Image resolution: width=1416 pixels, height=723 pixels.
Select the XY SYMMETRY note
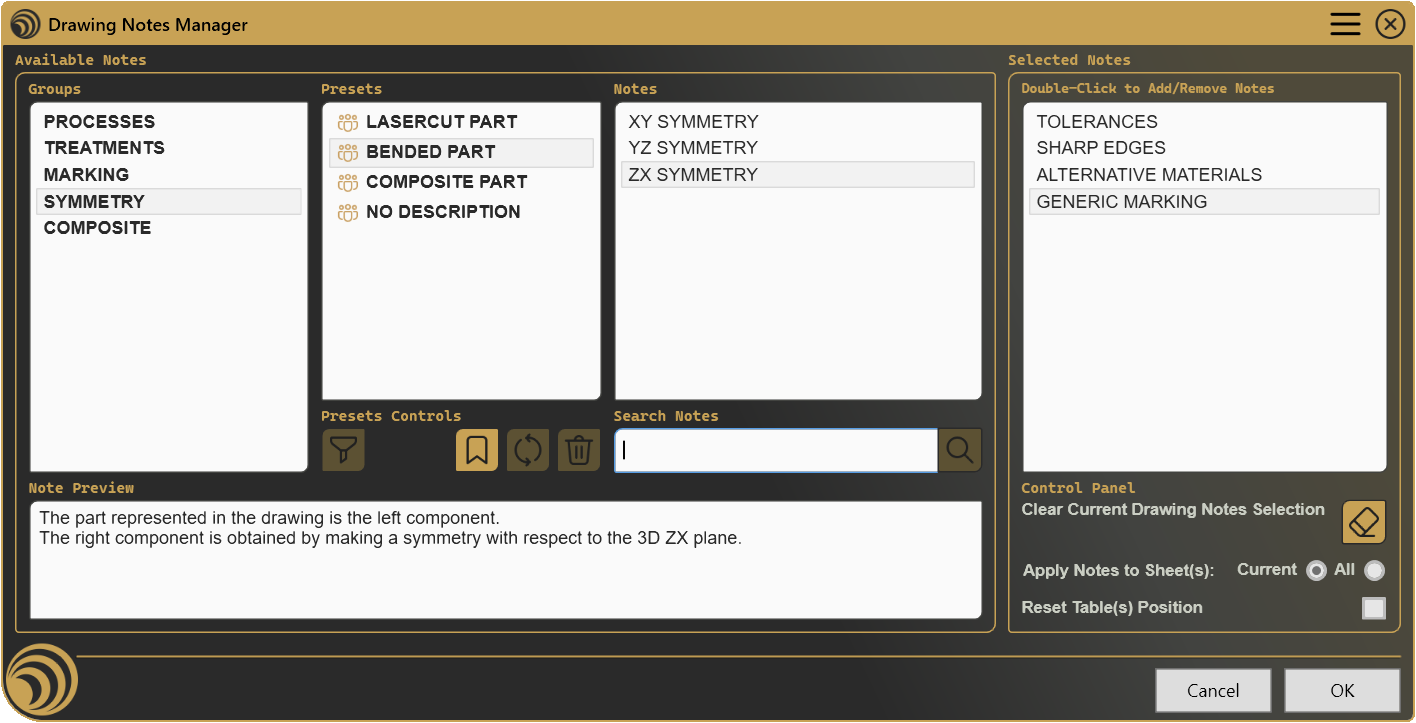tap(797, 122)
